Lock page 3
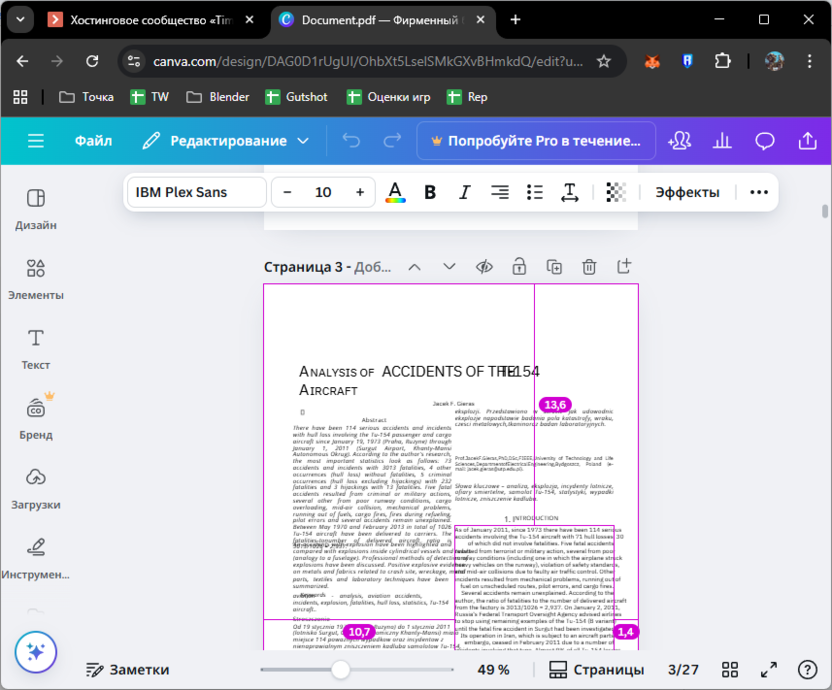The width and height of the screenshot is (832, 690). point(518,266)
